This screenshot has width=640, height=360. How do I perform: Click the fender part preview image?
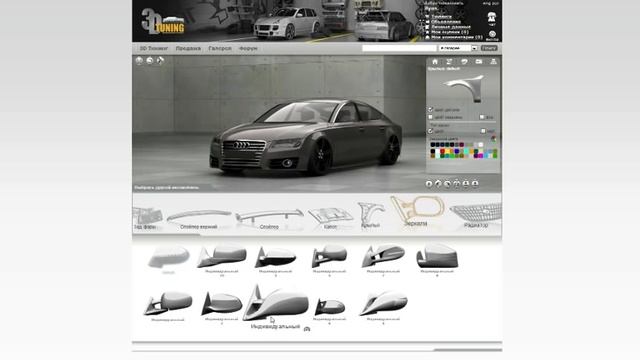tap(464, 88)
